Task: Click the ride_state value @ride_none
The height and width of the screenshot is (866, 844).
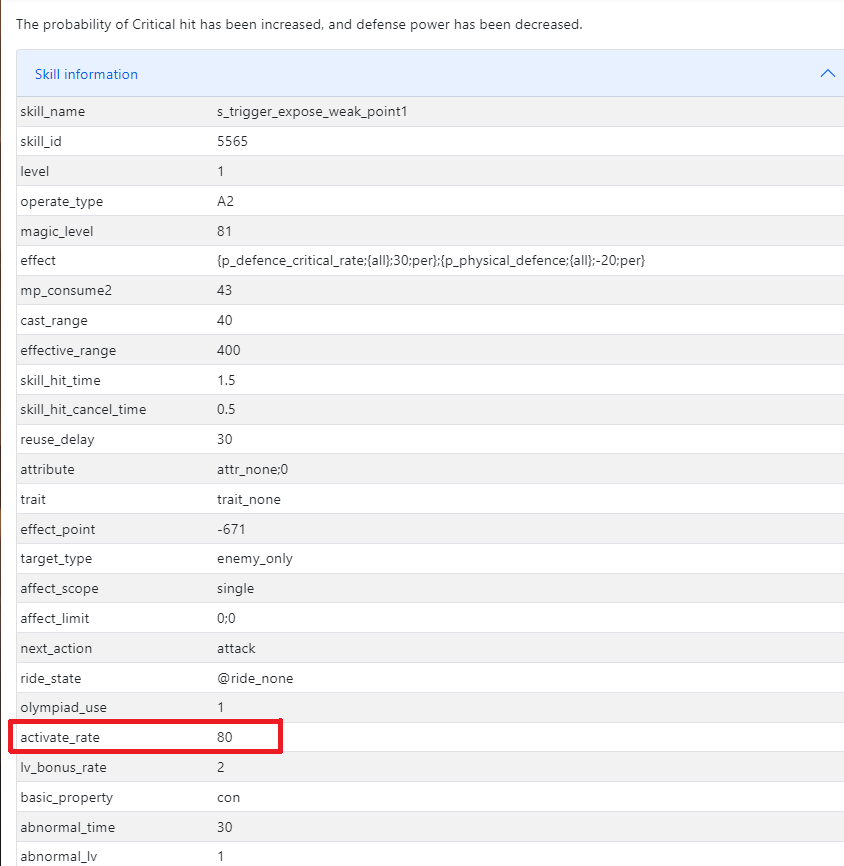Action: [255, 678]
